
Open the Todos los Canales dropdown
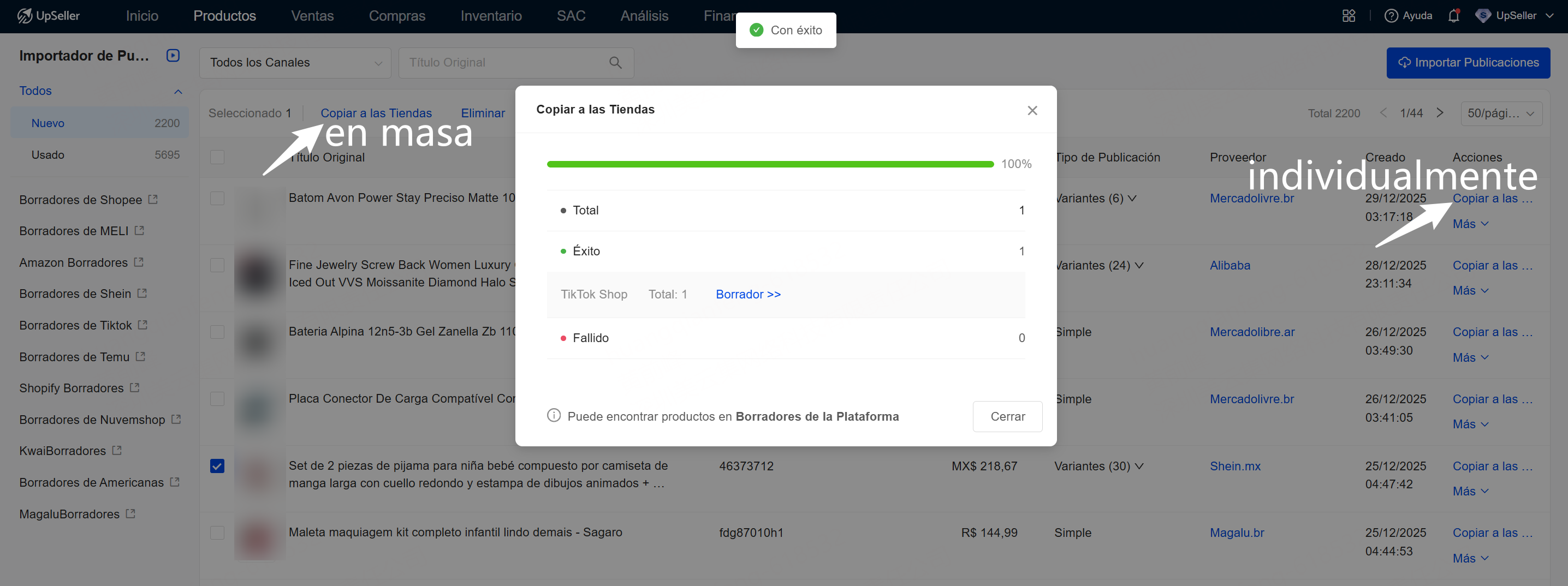295,63
